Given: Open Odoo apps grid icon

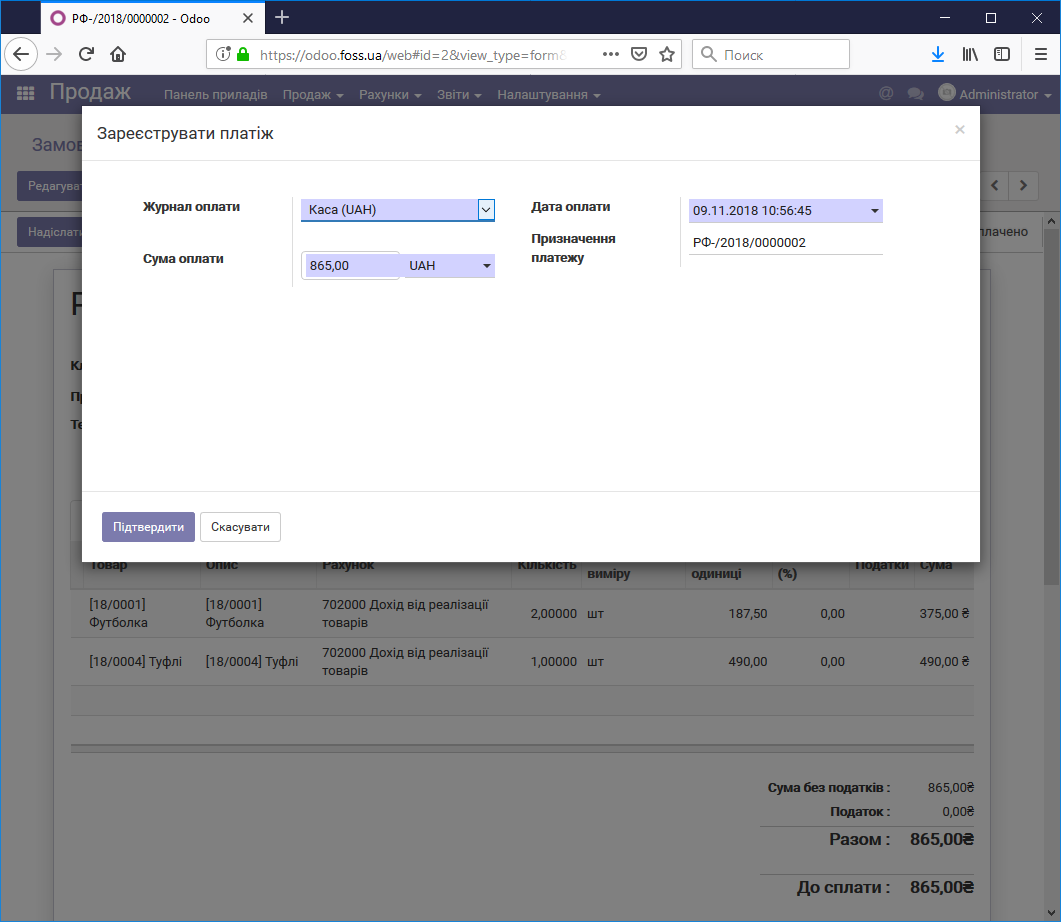Looking at the screenshot, I should coord(25,93).
